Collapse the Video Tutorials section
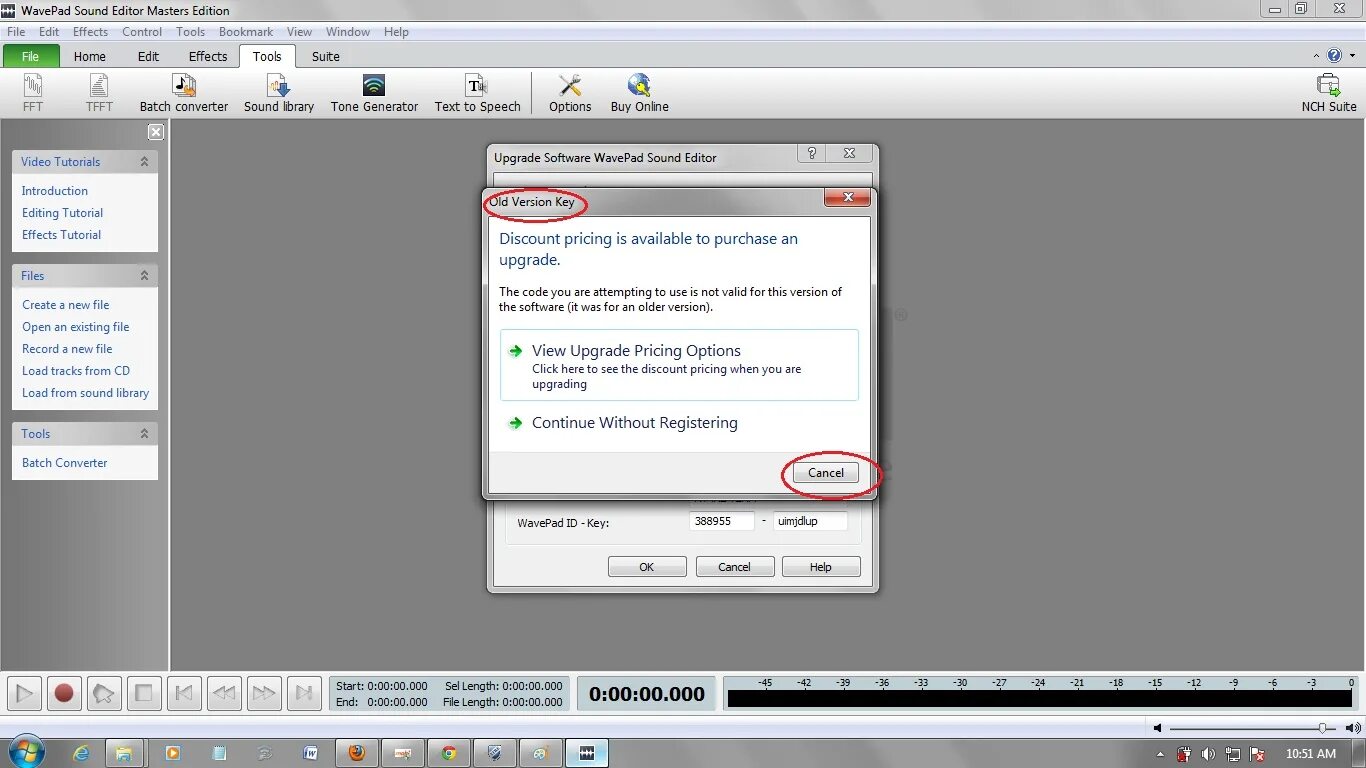 144,161
